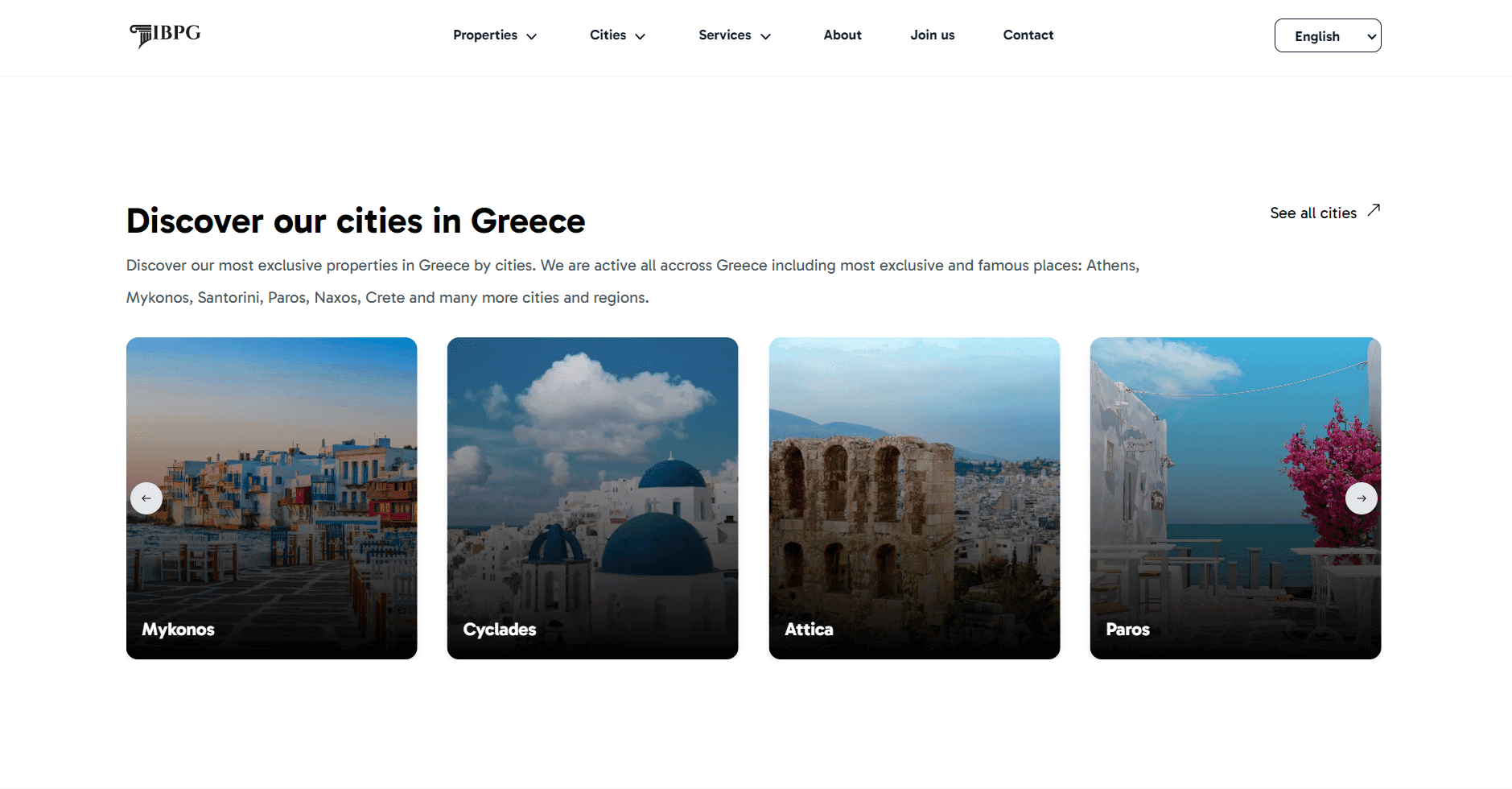Click the Cities dropdown chevron
Screen dimensions: 1512x789
click(640, 36)
